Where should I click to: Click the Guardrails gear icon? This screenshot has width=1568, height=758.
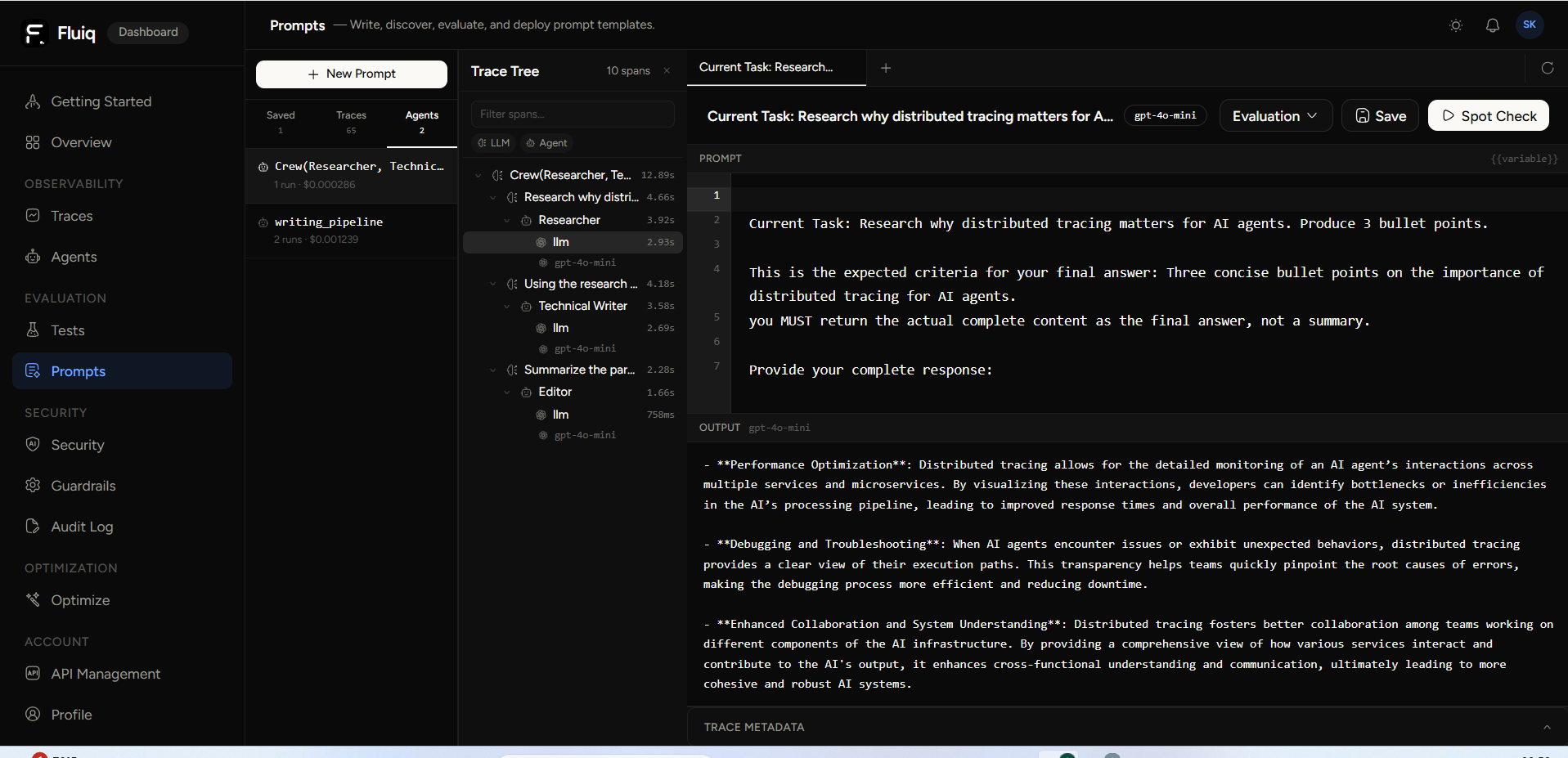pos(33,485)
